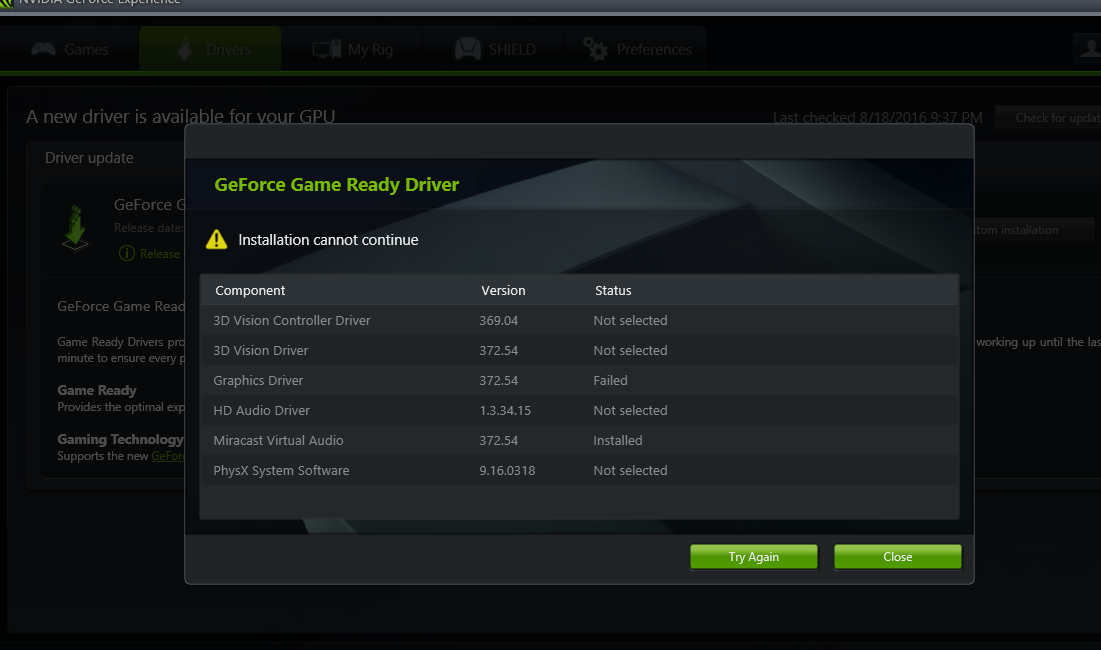
Task: Click the monitor icon on My Rig tab
Action: [327, 49]
